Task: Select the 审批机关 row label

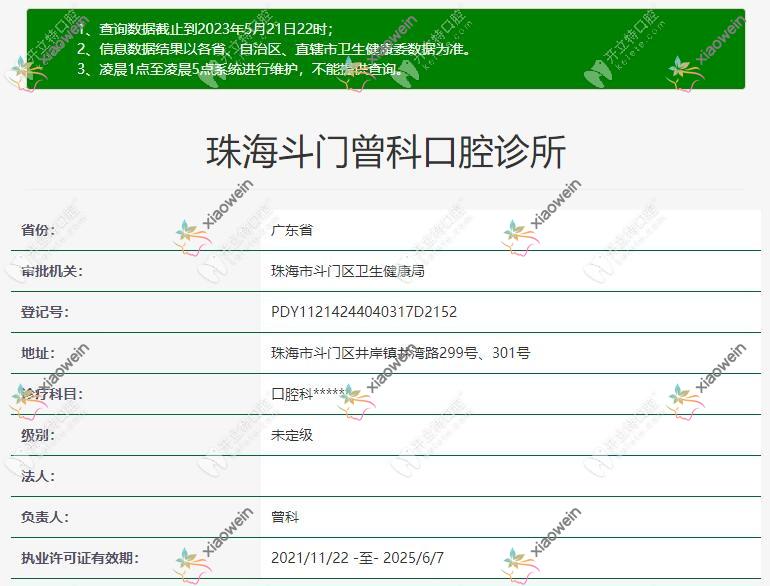Action: click(x=52, y=271)
